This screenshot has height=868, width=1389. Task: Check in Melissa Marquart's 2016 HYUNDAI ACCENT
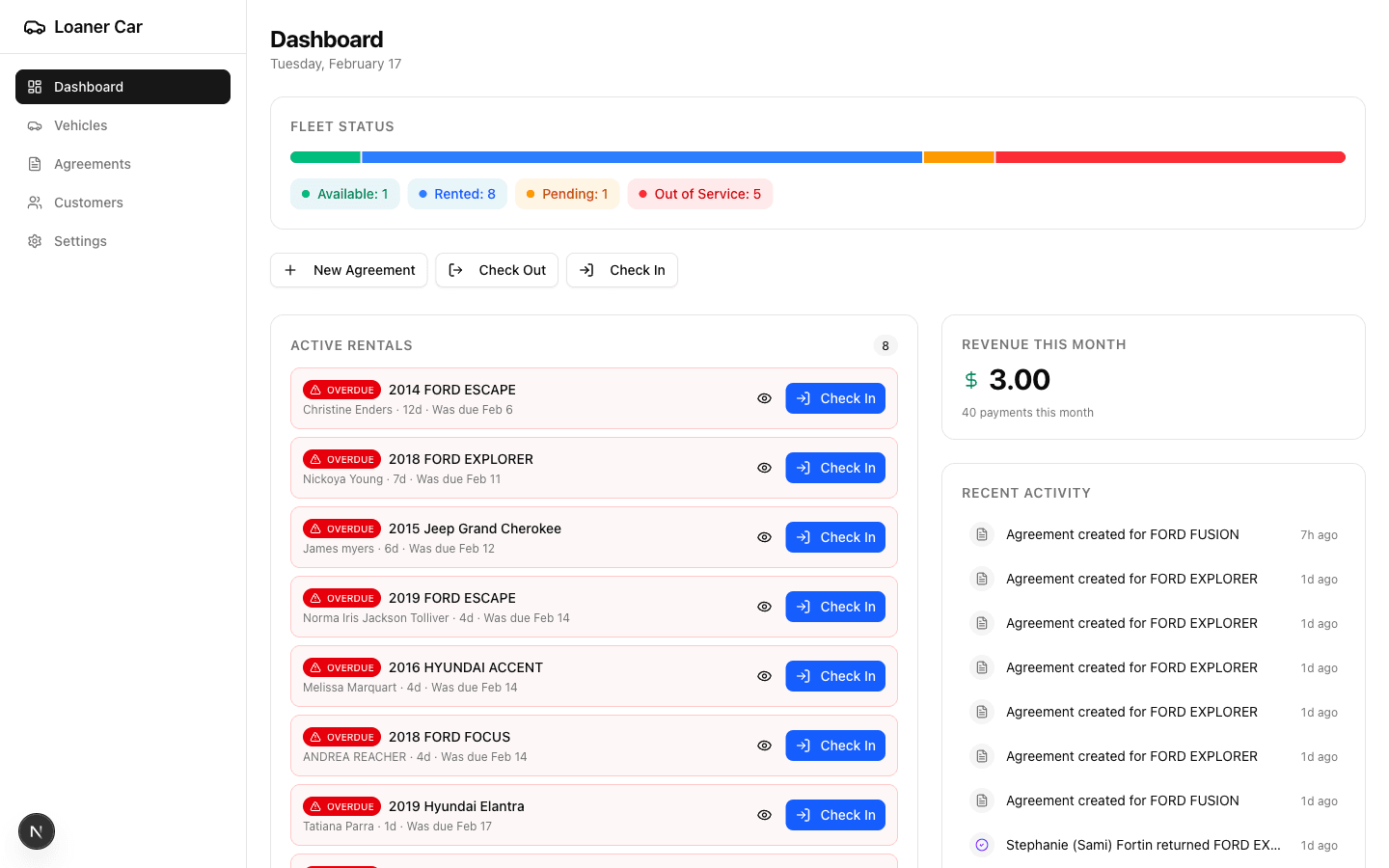(835, 676)
